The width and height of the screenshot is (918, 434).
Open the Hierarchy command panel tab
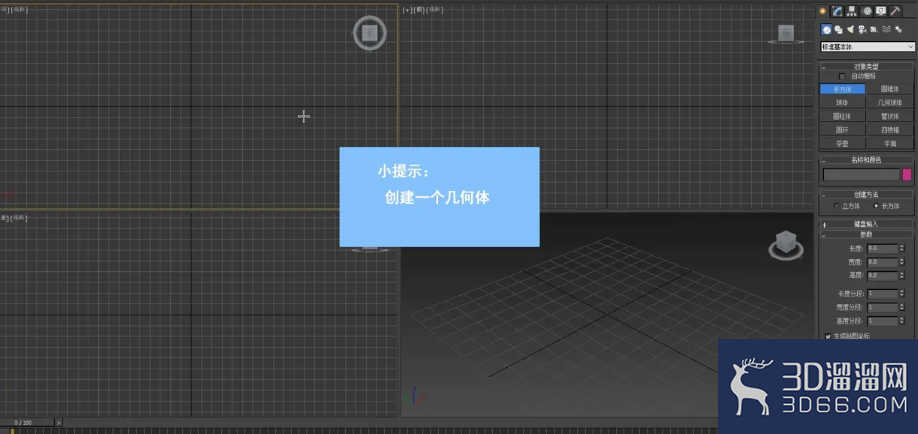(x=852, y=11)
